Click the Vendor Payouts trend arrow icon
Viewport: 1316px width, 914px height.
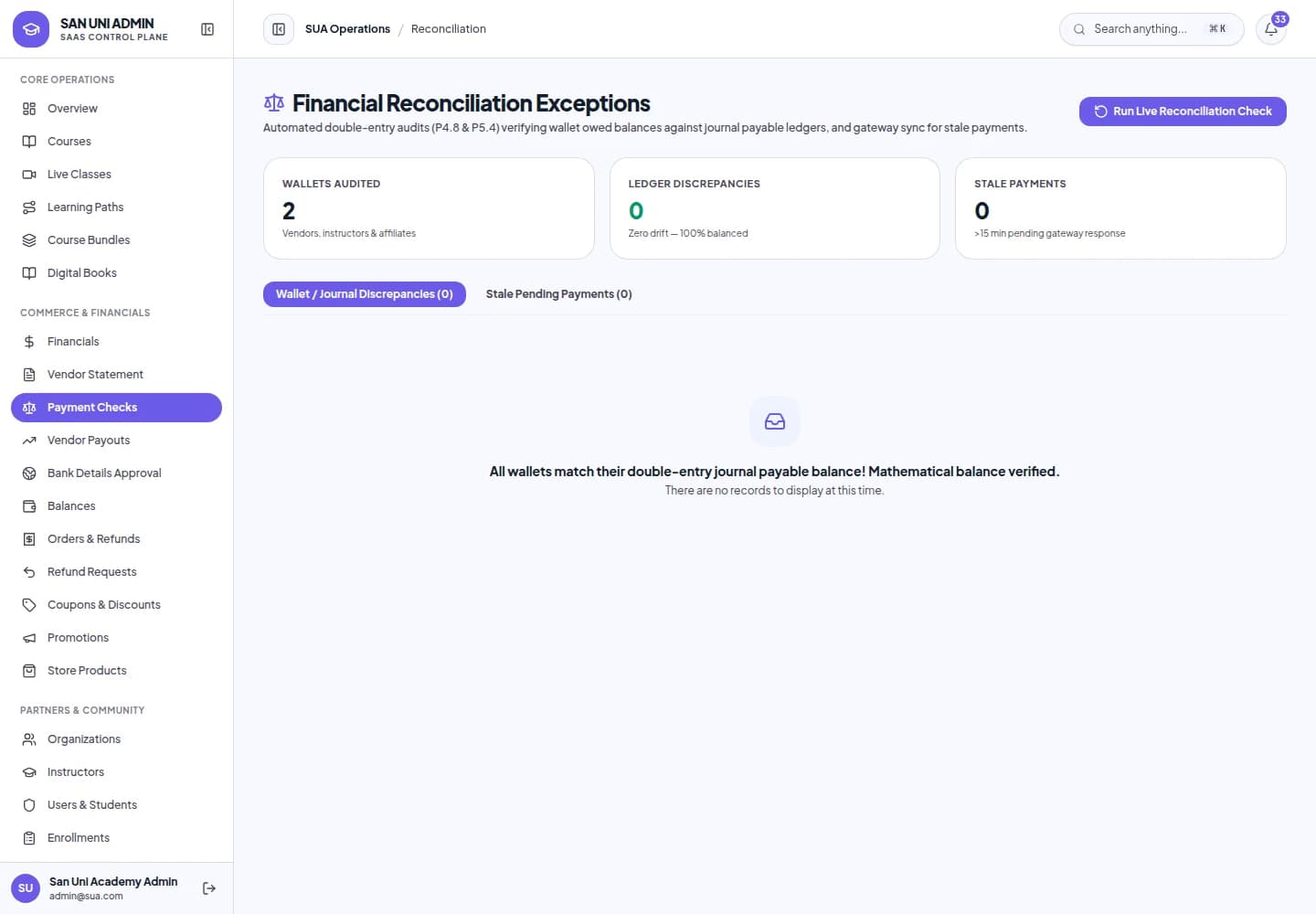(29, 441)
